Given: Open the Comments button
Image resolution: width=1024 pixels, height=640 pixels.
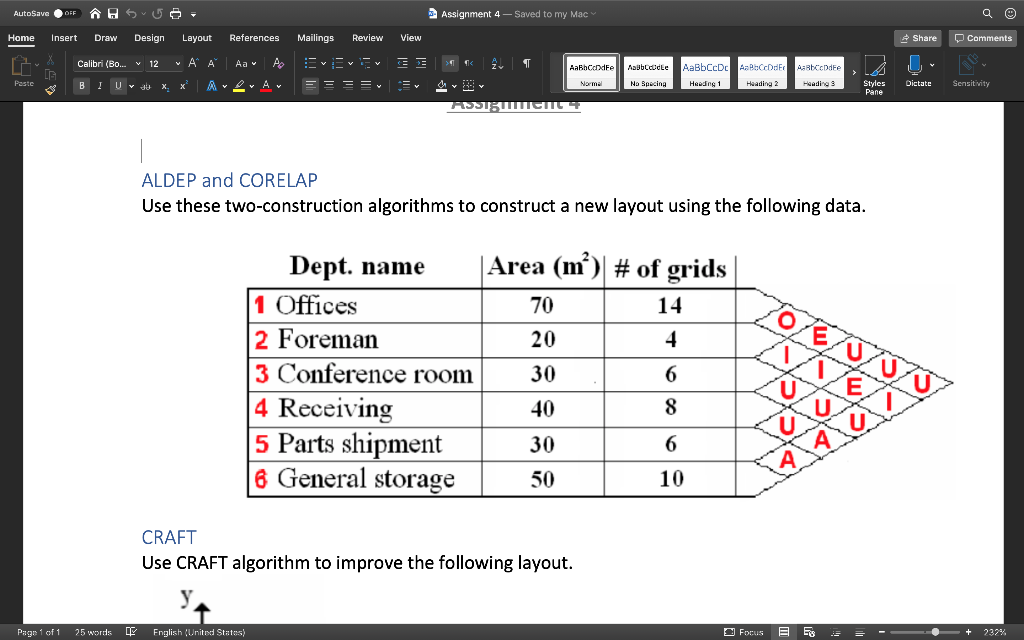Looking at the screenshot, I should click(x=983, y=38).
